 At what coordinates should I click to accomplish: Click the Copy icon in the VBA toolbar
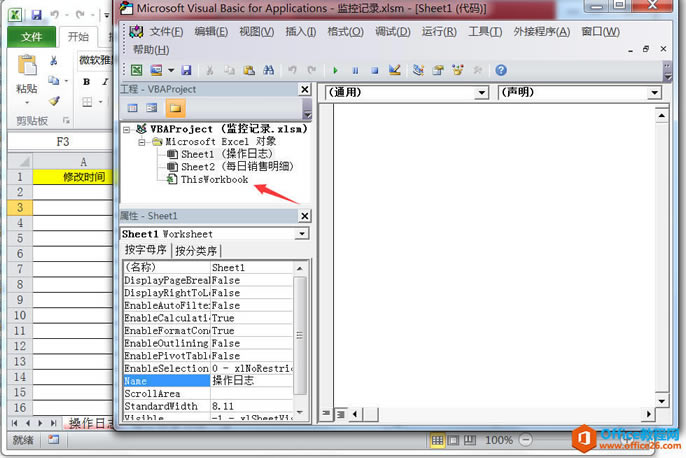[229, 70]
